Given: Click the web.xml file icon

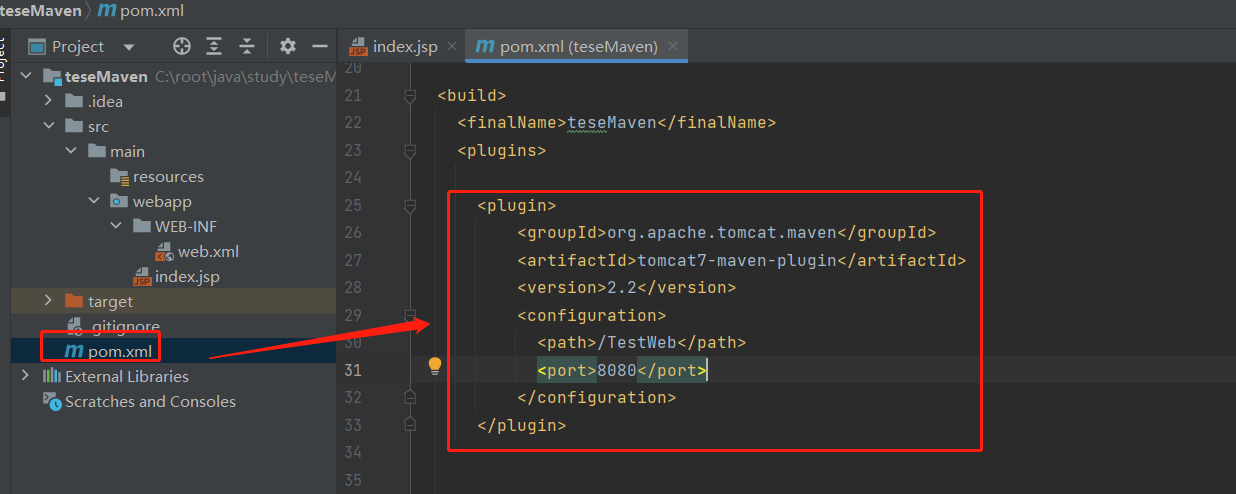Looking at the screenshot, I should pyautogui.click(x=164, y=252).
